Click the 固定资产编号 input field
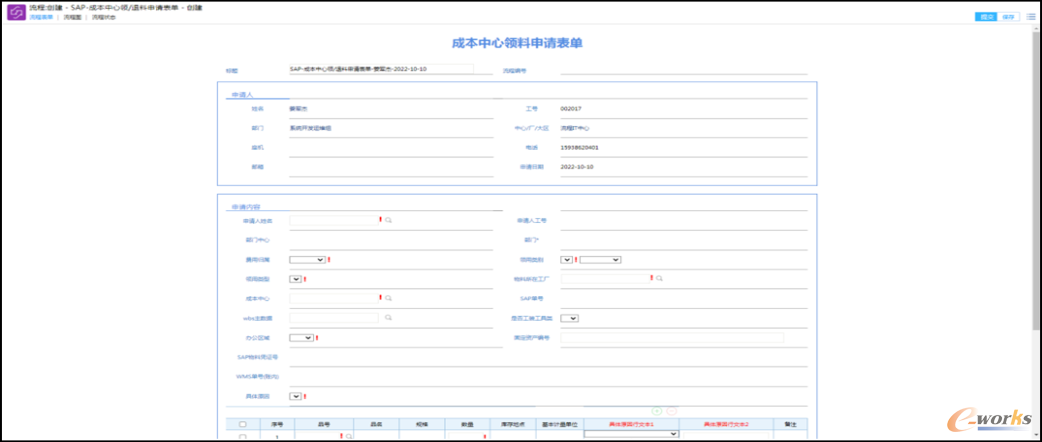Image resolution: width=1042 pixels, height=442 pixels. coord(673,338)
